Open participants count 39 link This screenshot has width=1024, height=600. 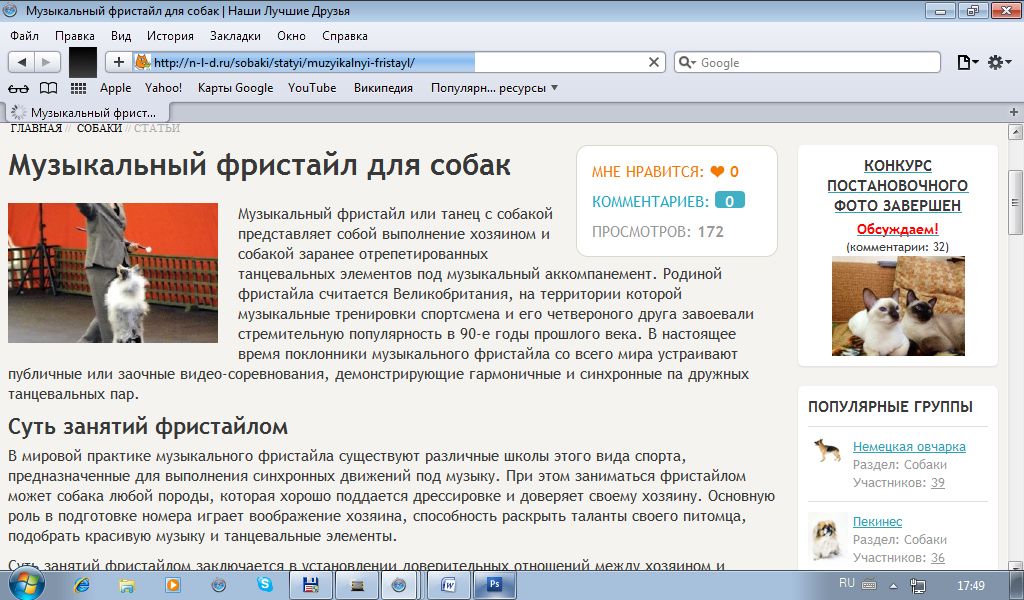938,483
